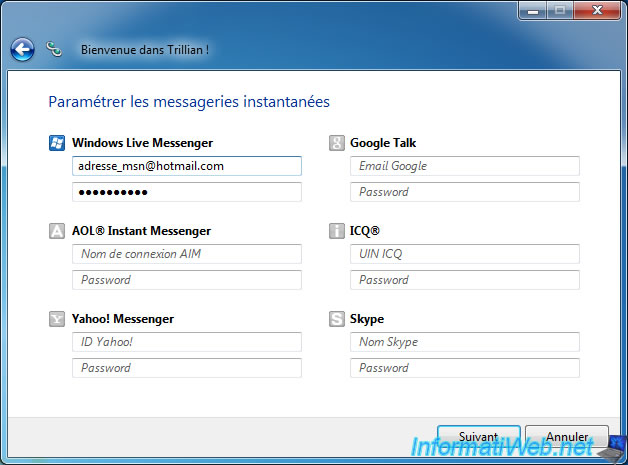Go back with the blue arrow button
628x465 pixels.
coord(22,50)
